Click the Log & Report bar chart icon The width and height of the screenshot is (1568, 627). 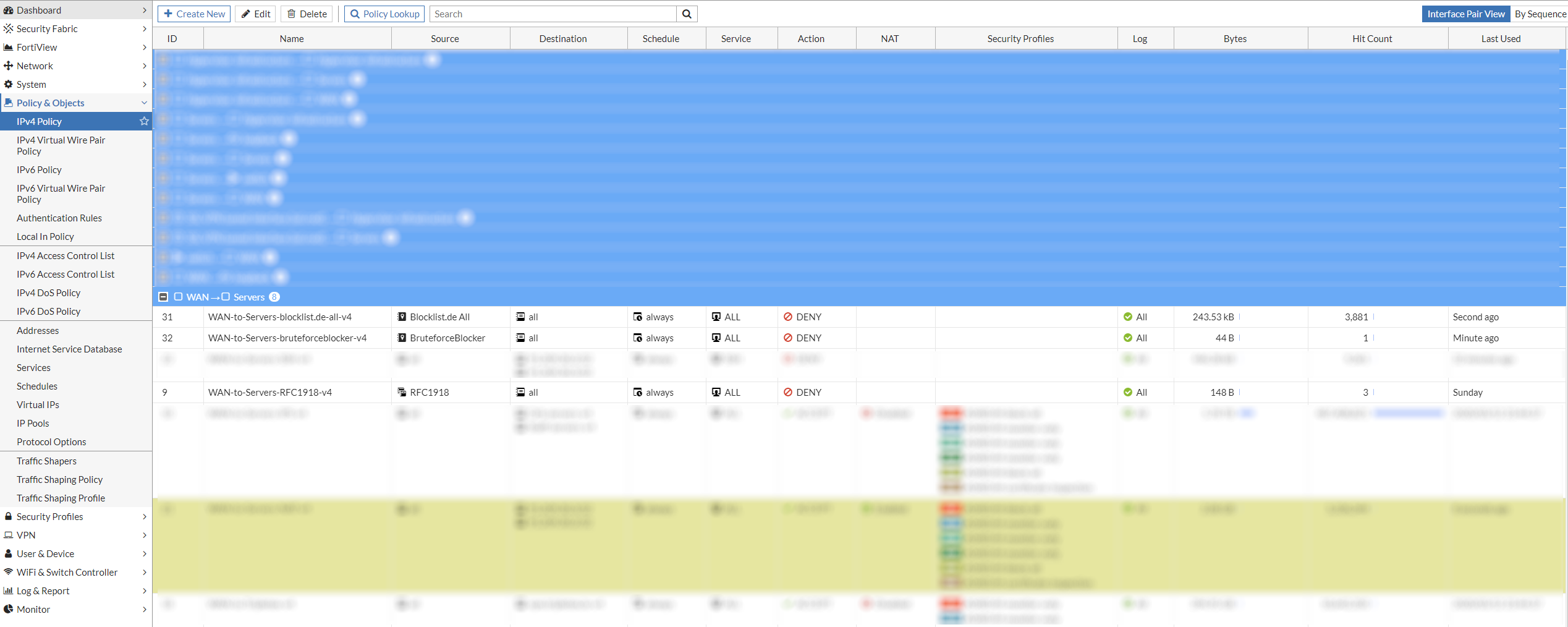pyautogui.click(x=9, y=591)
